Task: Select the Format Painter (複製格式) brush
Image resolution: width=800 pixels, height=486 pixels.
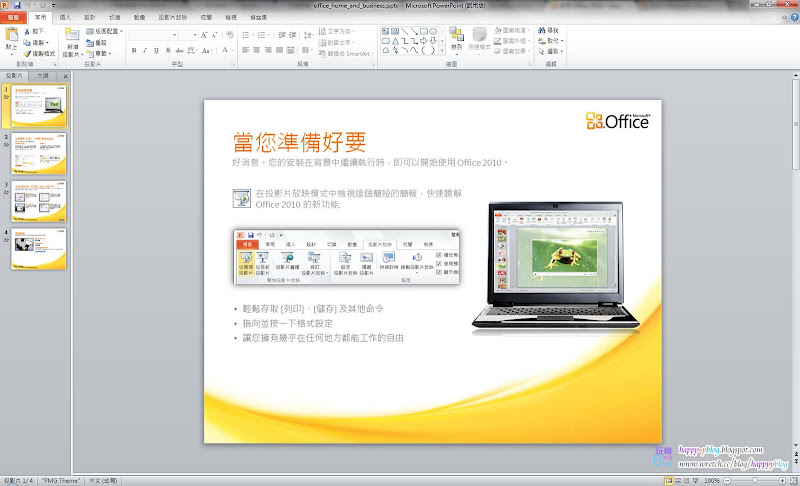Action: coord(27,54)
